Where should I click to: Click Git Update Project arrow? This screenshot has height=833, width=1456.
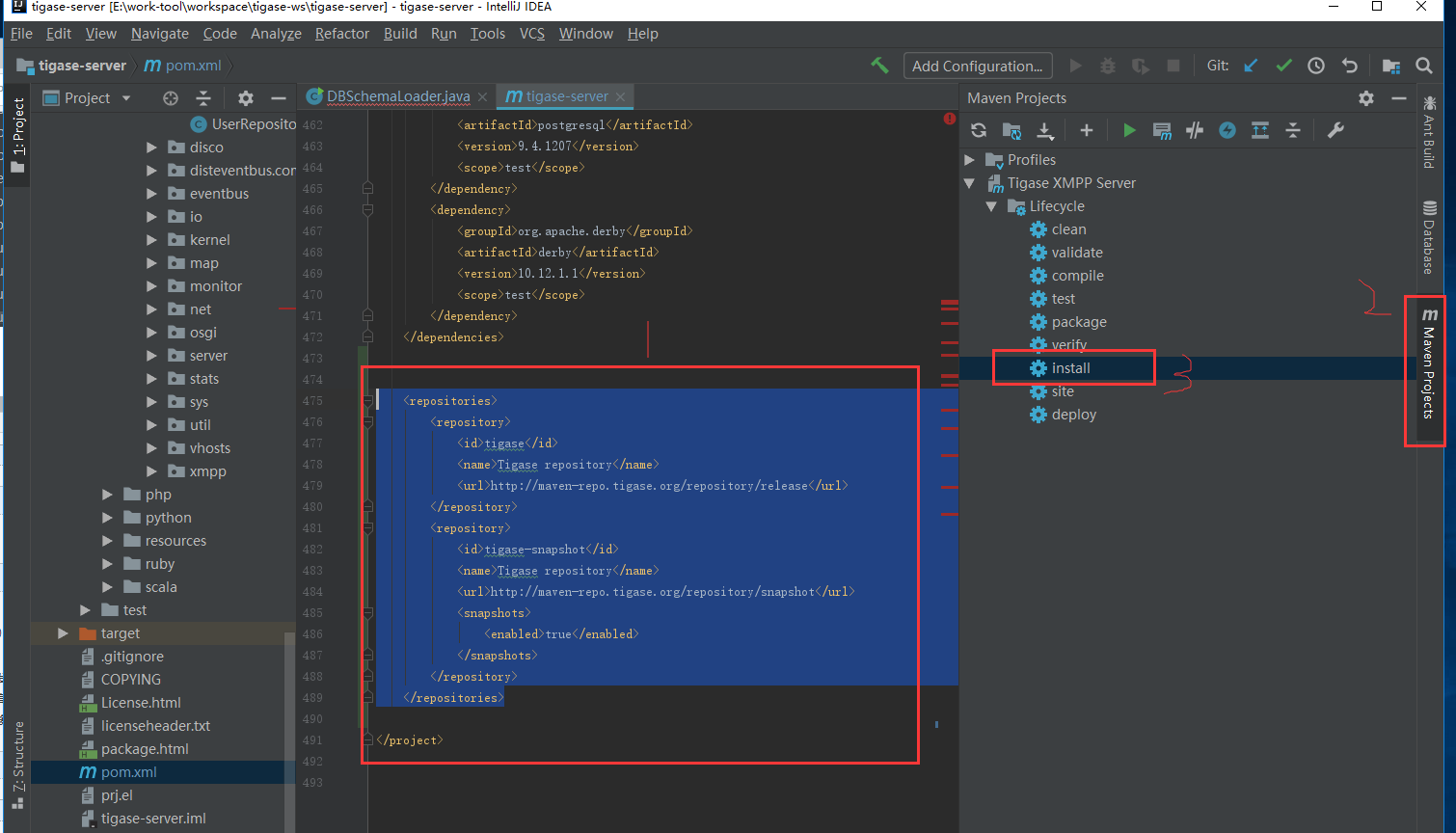click(x=1251, y=66)
